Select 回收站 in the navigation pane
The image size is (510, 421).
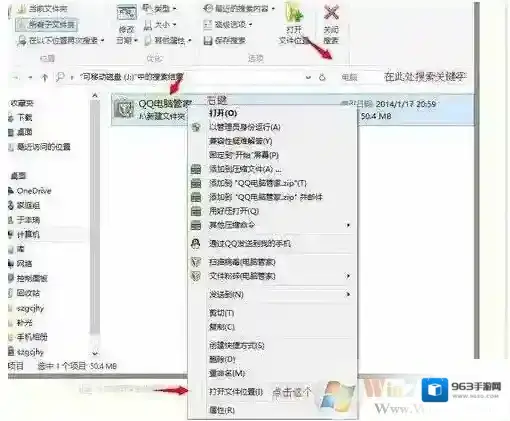point(28,293)
